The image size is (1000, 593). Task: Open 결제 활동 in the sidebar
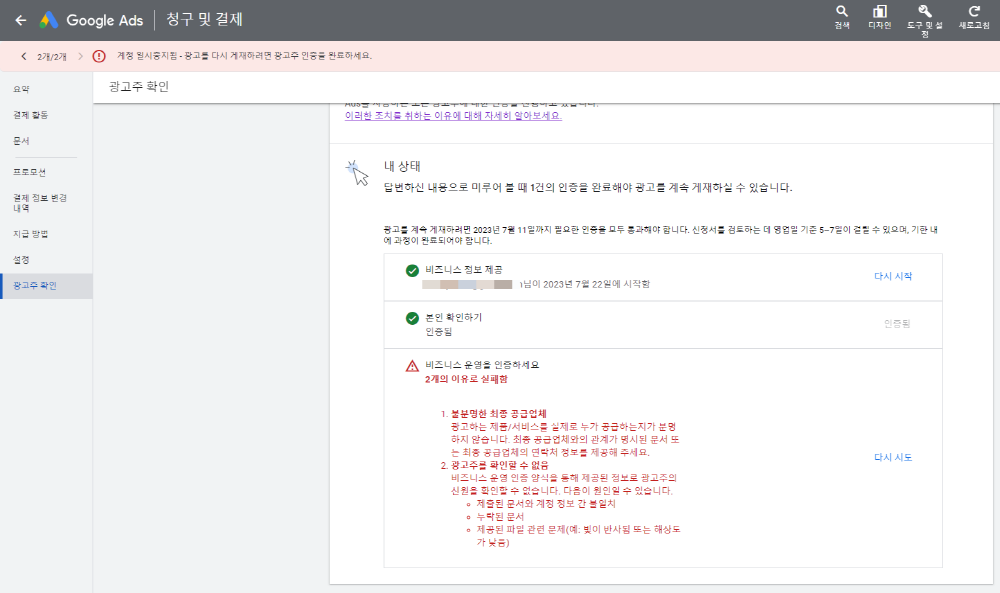31,115
